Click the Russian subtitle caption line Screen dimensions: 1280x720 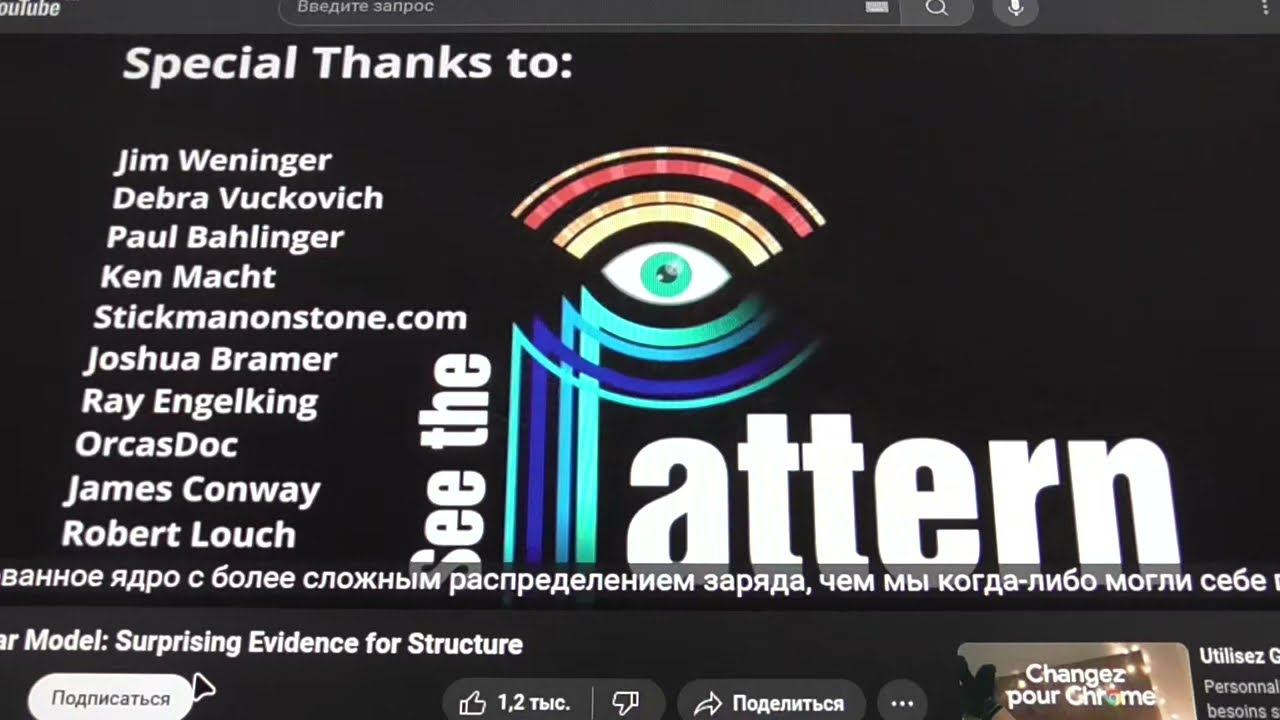click(x=640, y=580)
